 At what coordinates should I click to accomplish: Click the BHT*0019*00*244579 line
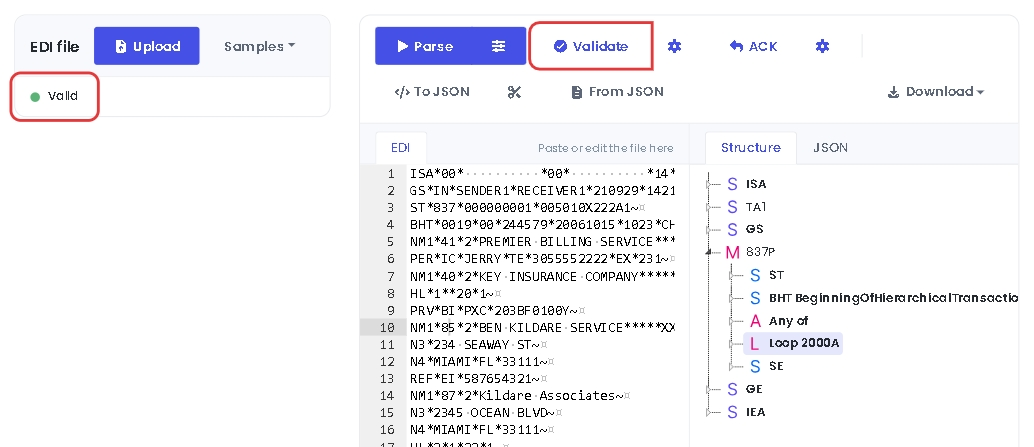(543, 225)
